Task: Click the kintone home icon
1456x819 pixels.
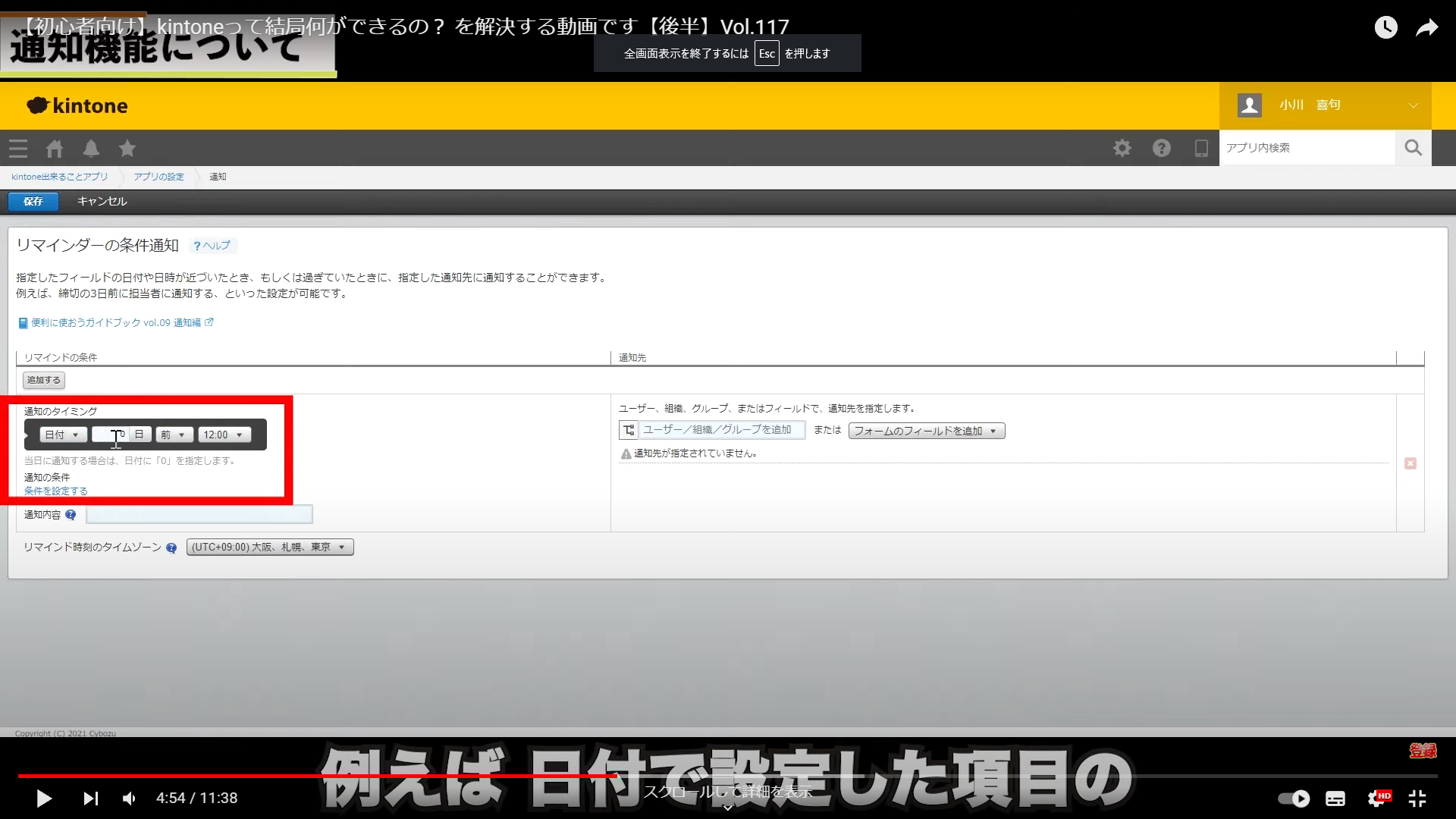Action: point(55,149)
